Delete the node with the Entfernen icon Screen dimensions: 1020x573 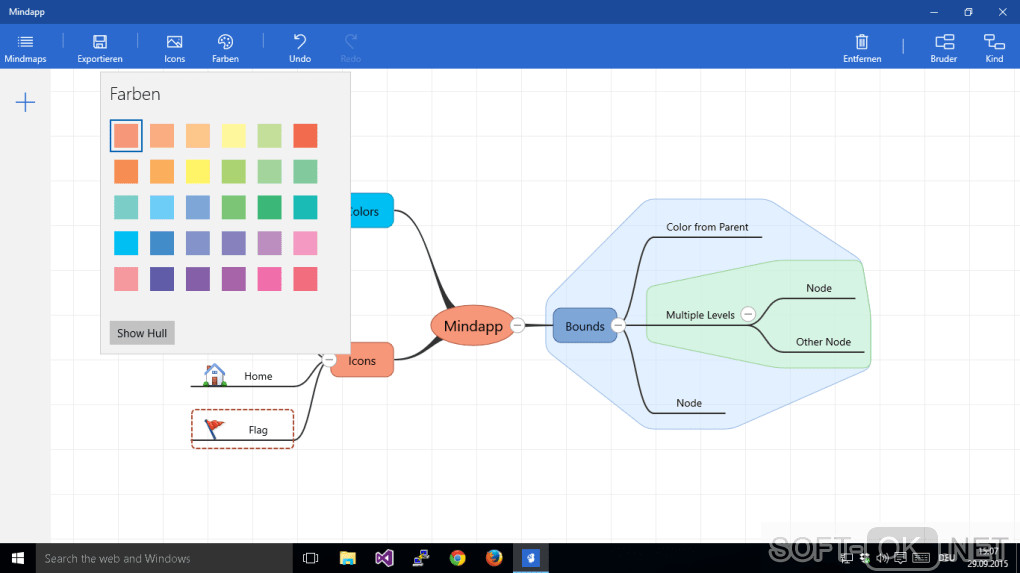[x=862, y=42]
